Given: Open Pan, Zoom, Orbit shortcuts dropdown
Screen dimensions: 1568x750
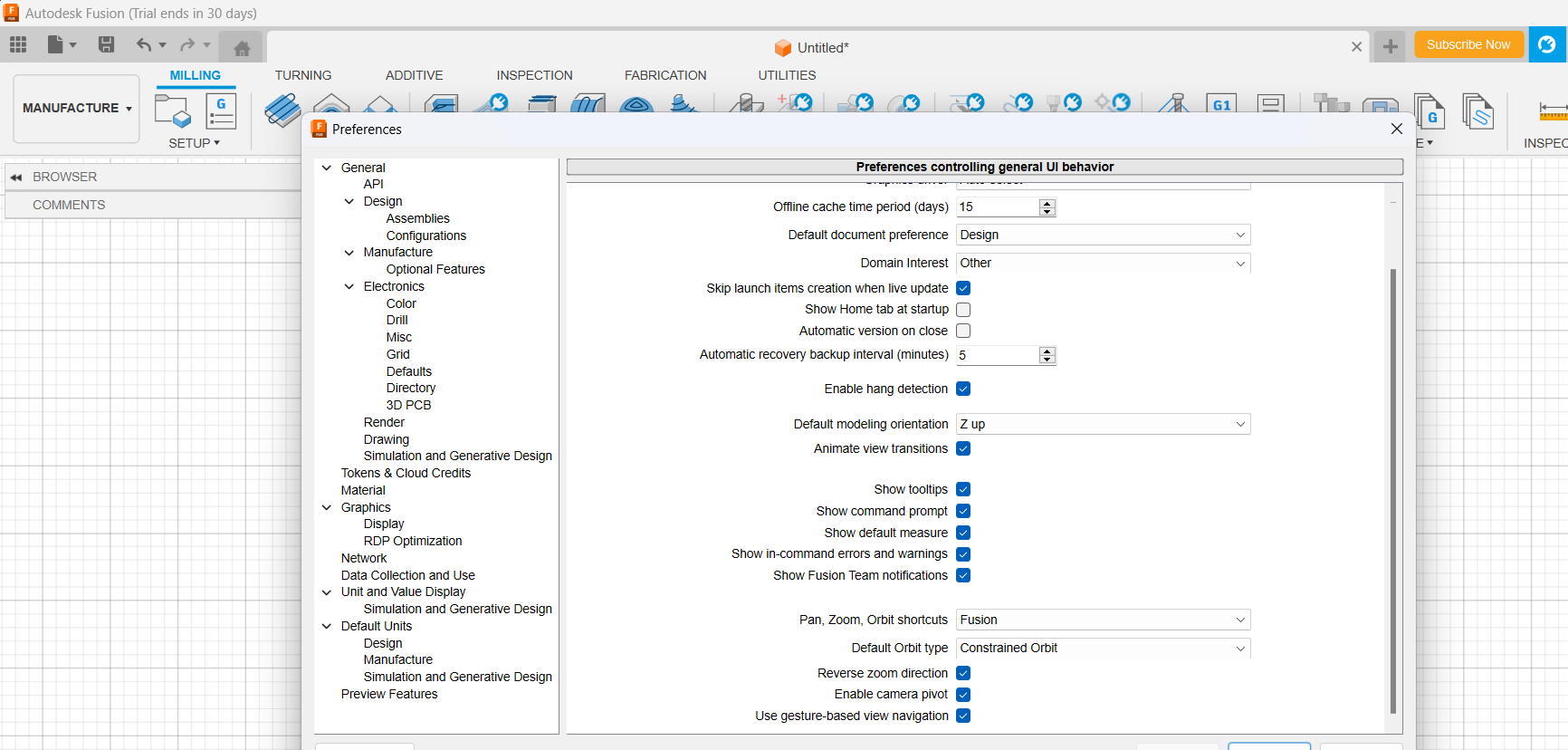Looking at the screenshot, I should 1103,620.
